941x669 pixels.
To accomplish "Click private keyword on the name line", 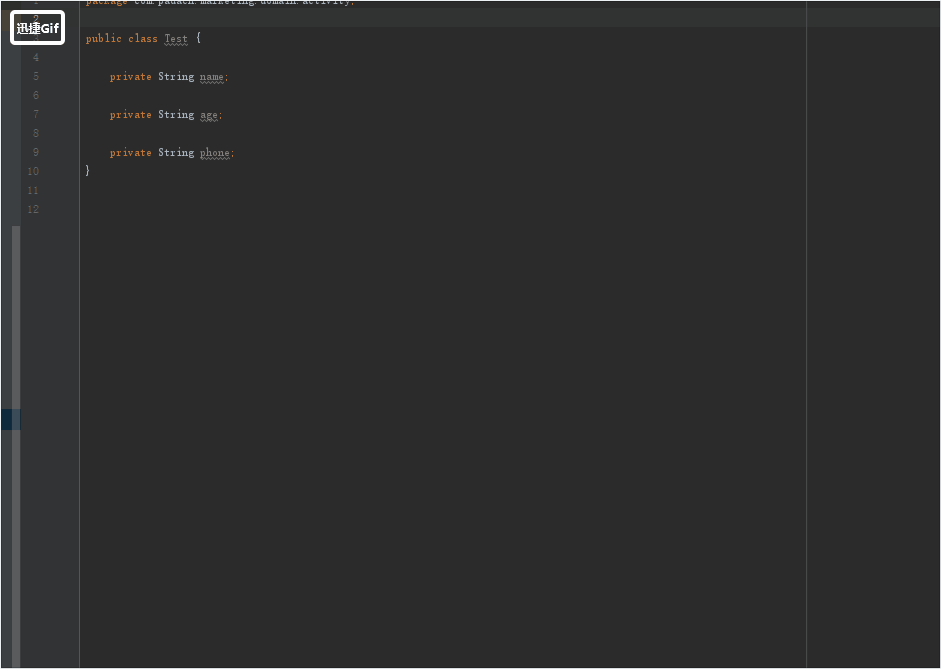I will tap(130, 77).
